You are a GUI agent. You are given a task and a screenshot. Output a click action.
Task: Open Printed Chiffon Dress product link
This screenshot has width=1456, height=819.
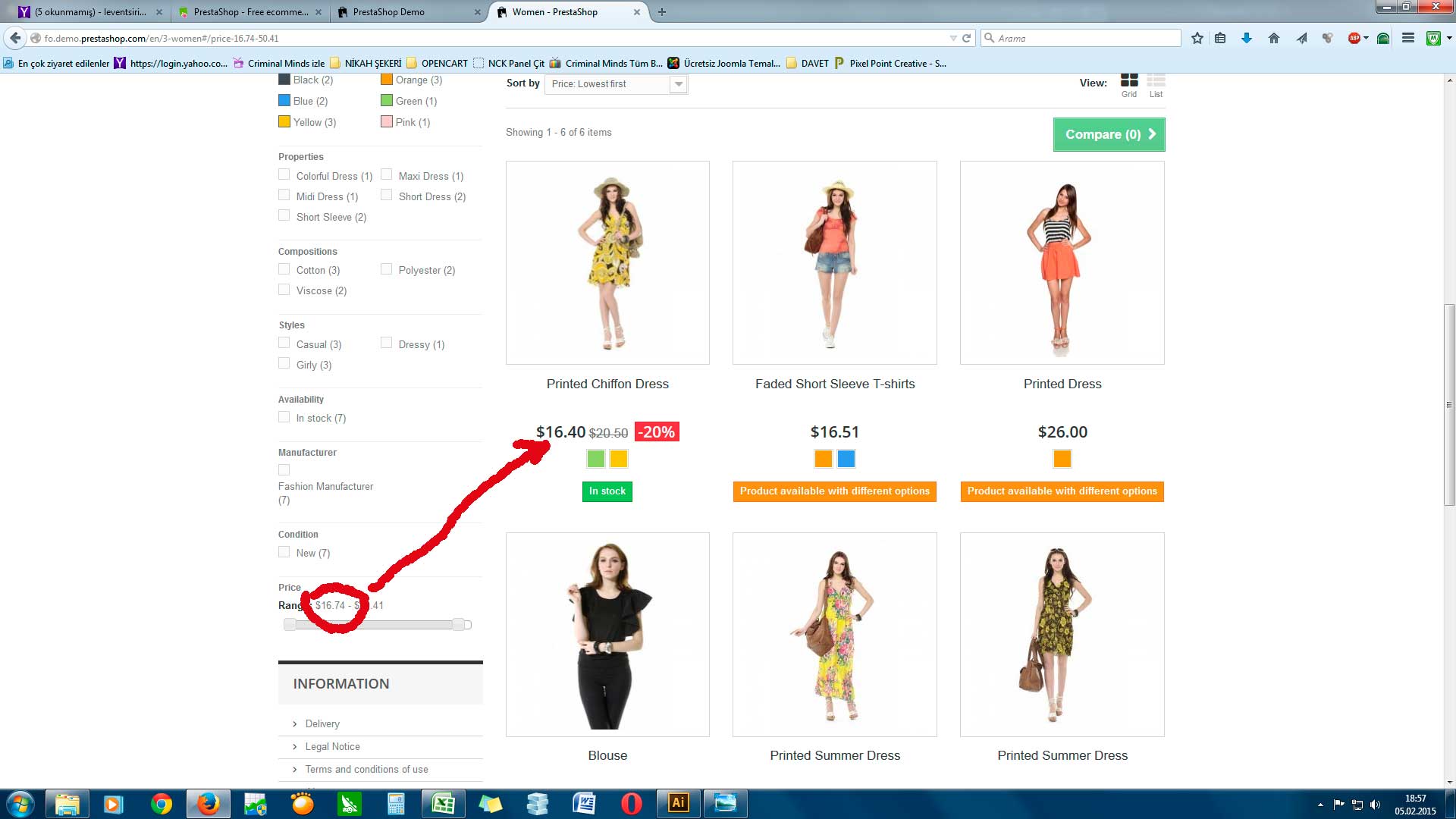[607, 384]
